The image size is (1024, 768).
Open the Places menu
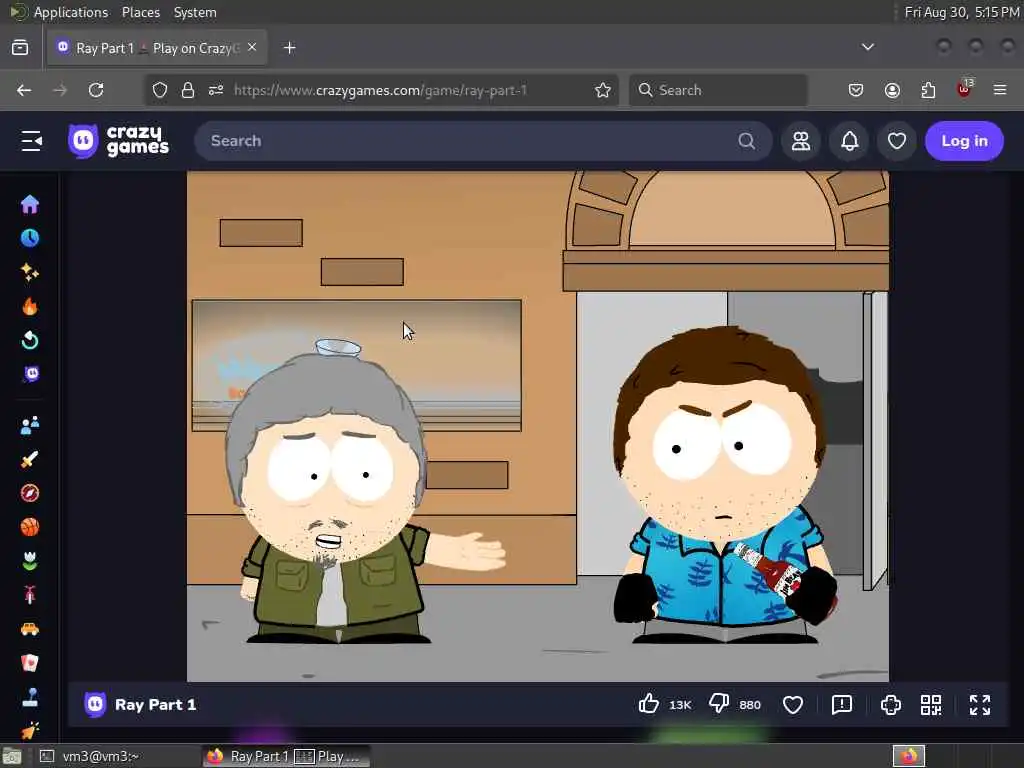click(141, 12)
